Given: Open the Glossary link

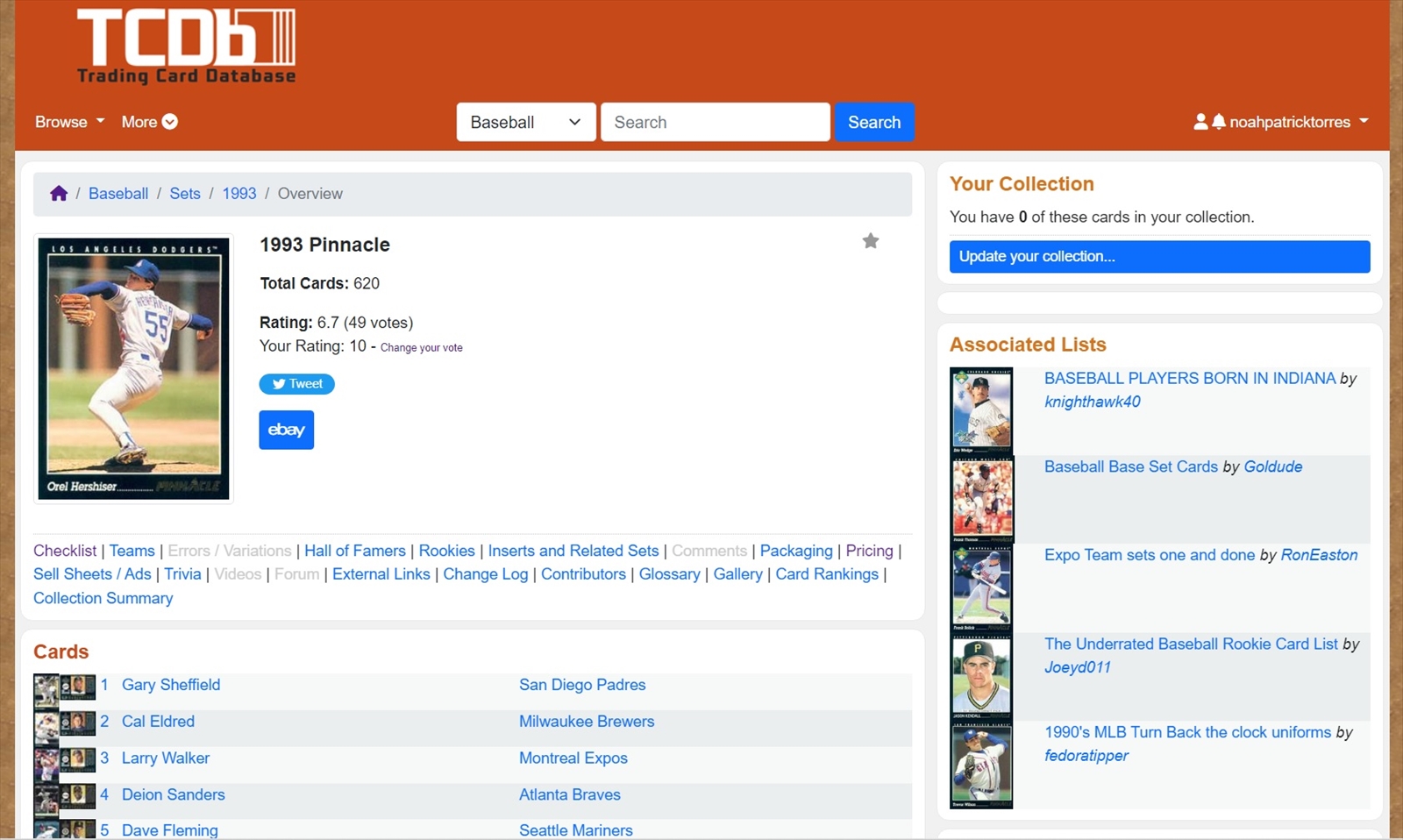Looking at the screenshot, I should [670, 574].
